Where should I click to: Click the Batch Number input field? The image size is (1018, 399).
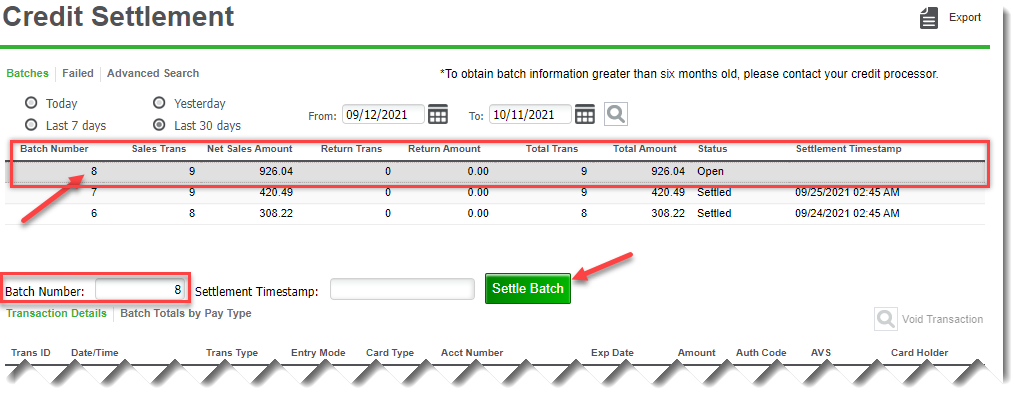140,290
